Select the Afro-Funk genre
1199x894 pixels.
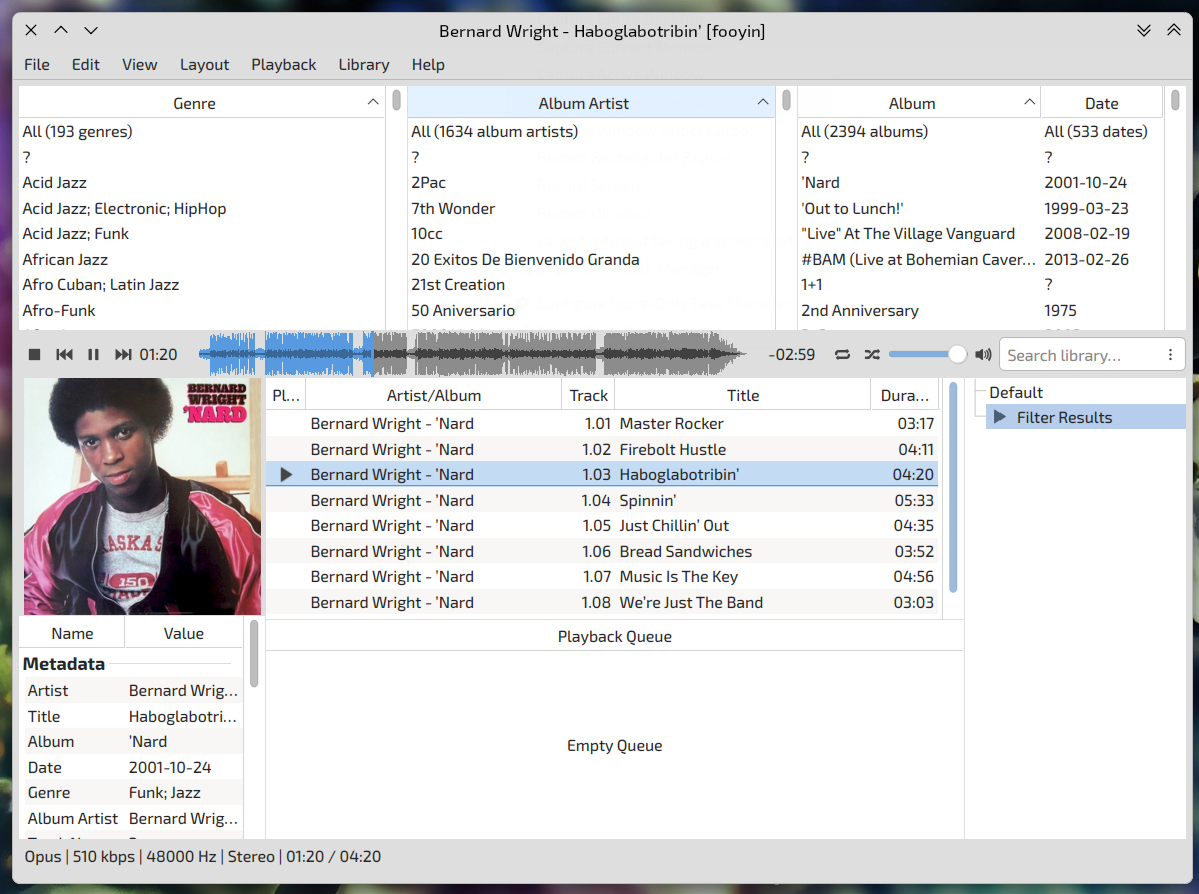(x=201, y=310)
